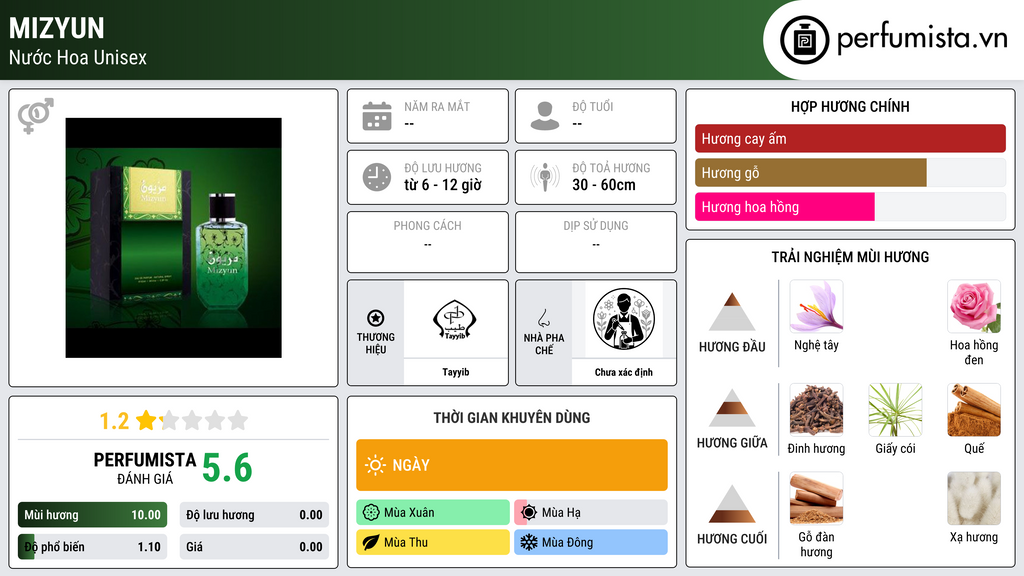Click the Phong cách box

[428, 242]
